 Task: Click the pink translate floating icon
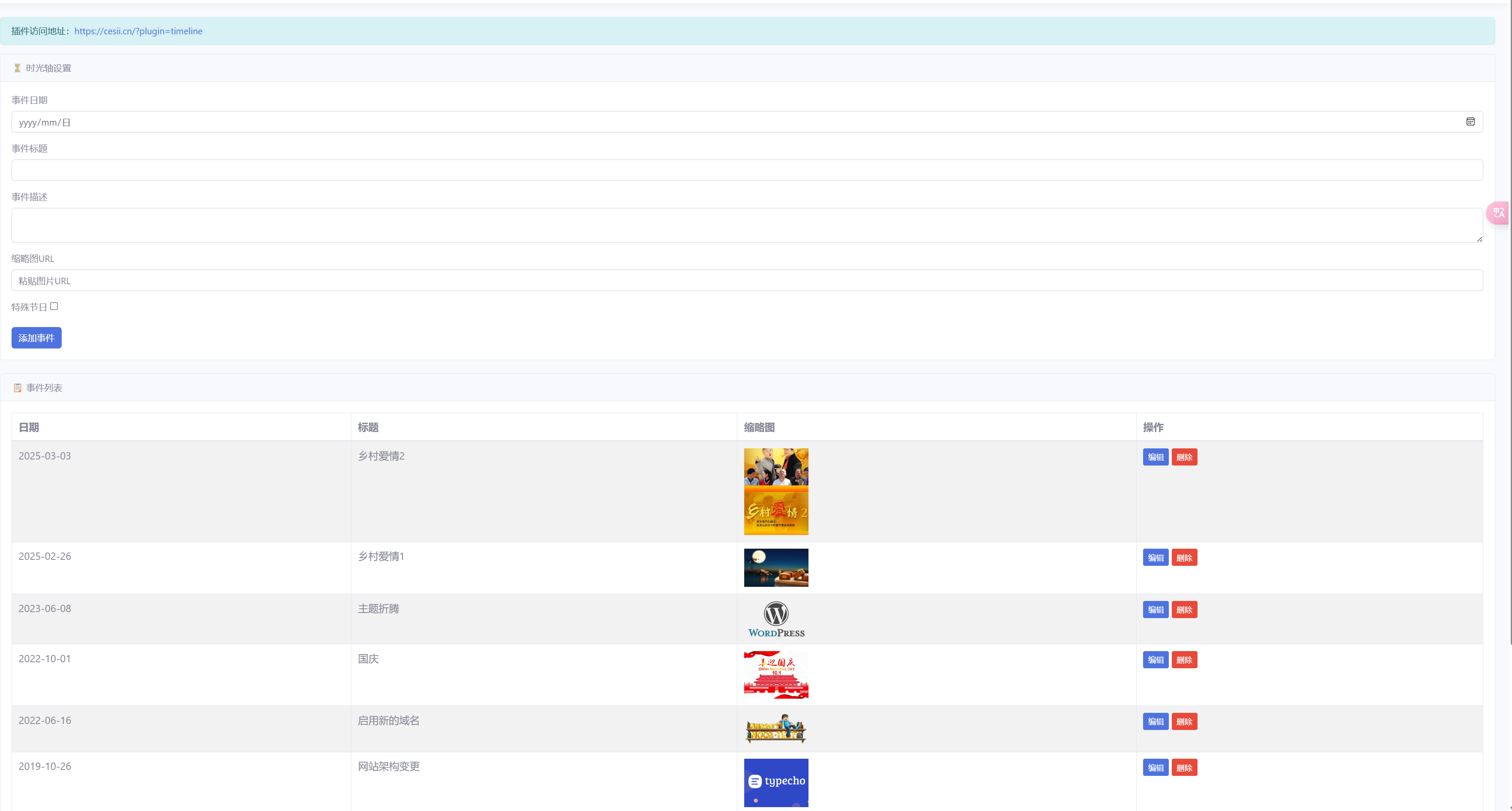(x=1498, y=213)
